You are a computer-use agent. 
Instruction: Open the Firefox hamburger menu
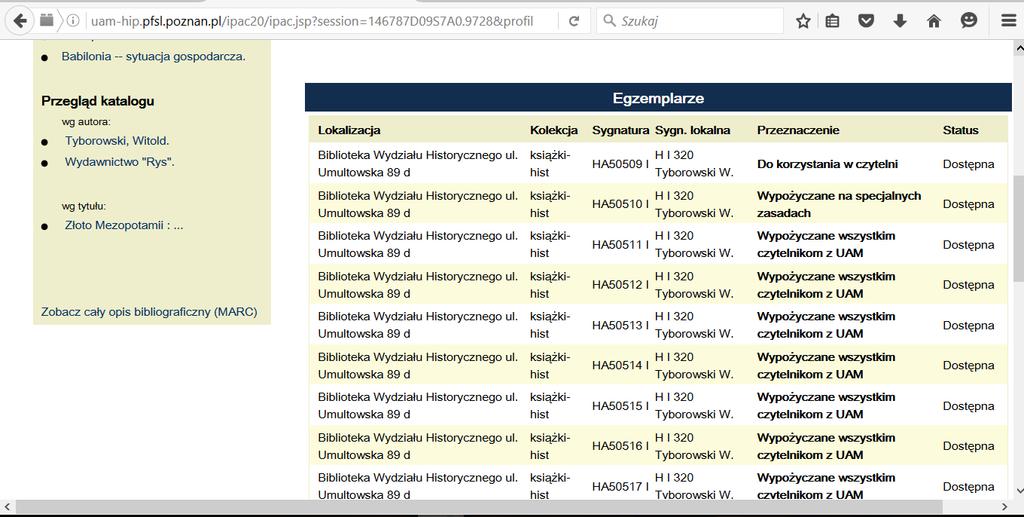tap(1009, 21)
